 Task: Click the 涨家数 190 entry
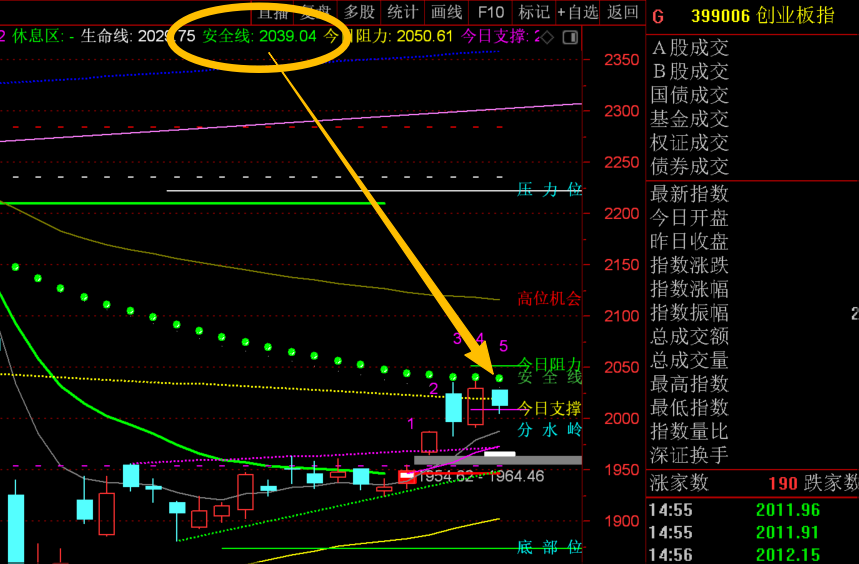[724, 483]
